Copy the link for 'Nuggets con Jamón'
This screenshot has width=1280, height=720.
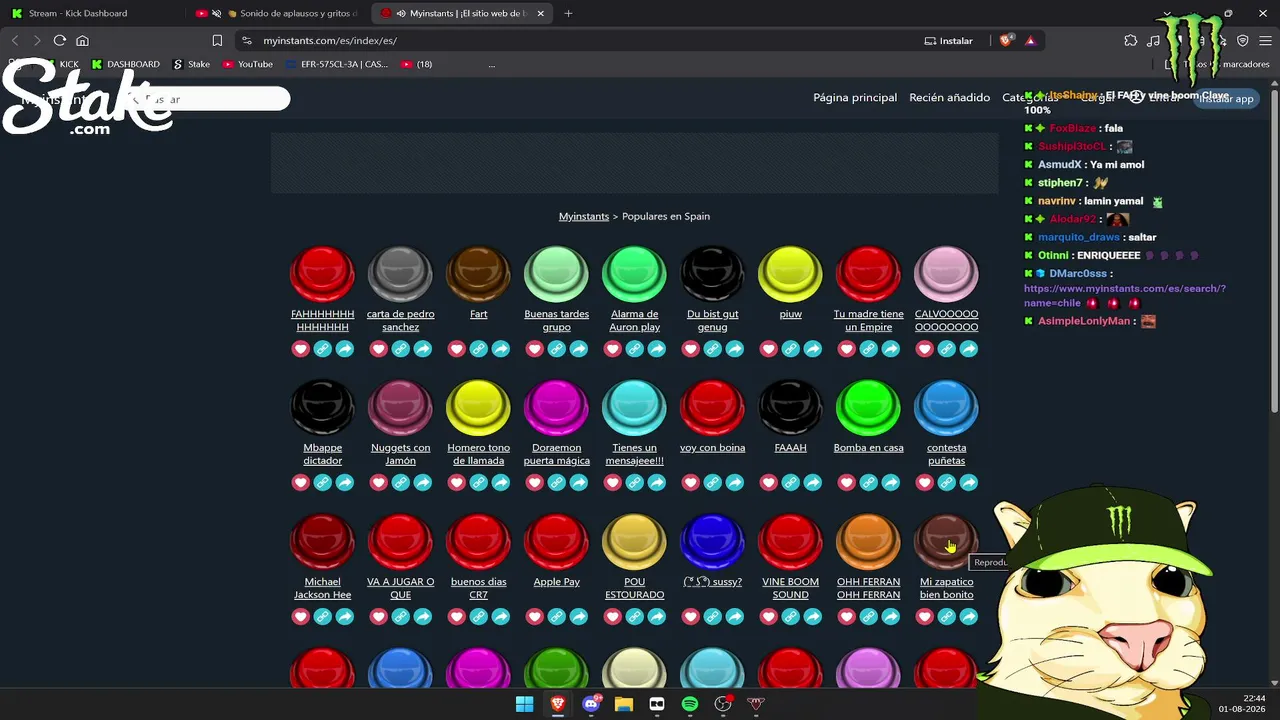(x=401, y=483)
